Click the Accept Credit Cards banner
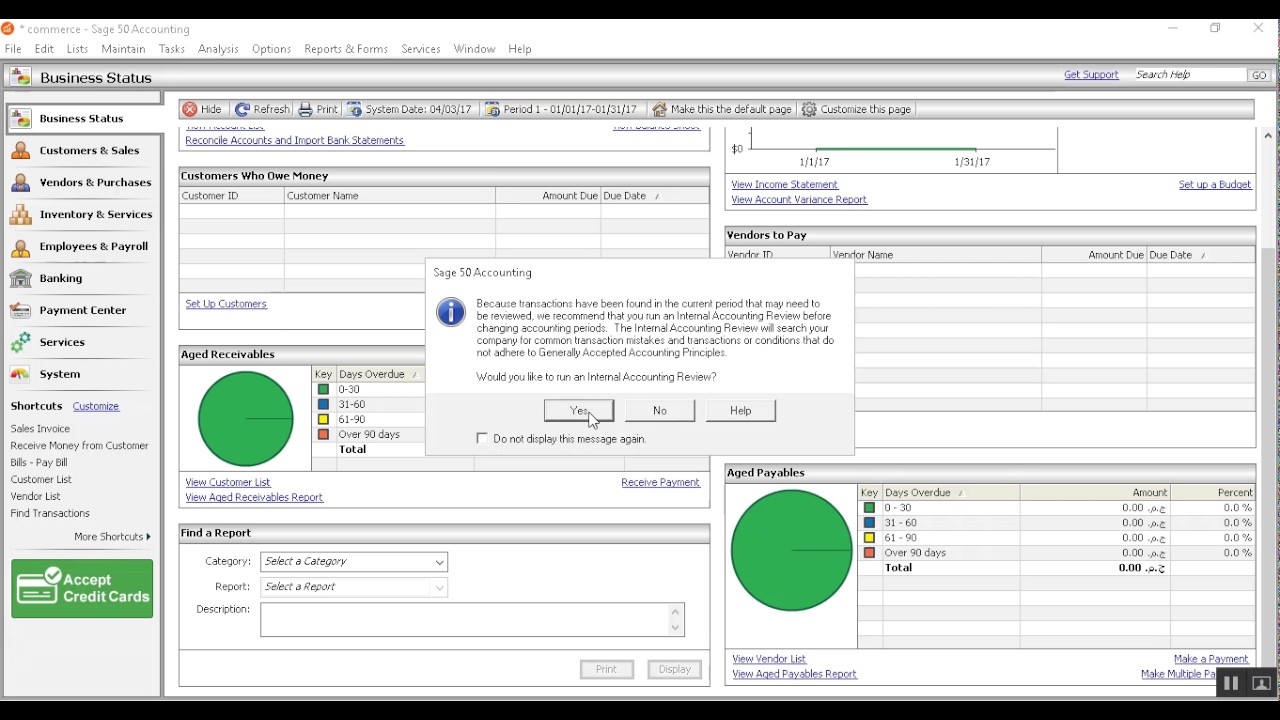1280x720 pixels. point(82,588)
